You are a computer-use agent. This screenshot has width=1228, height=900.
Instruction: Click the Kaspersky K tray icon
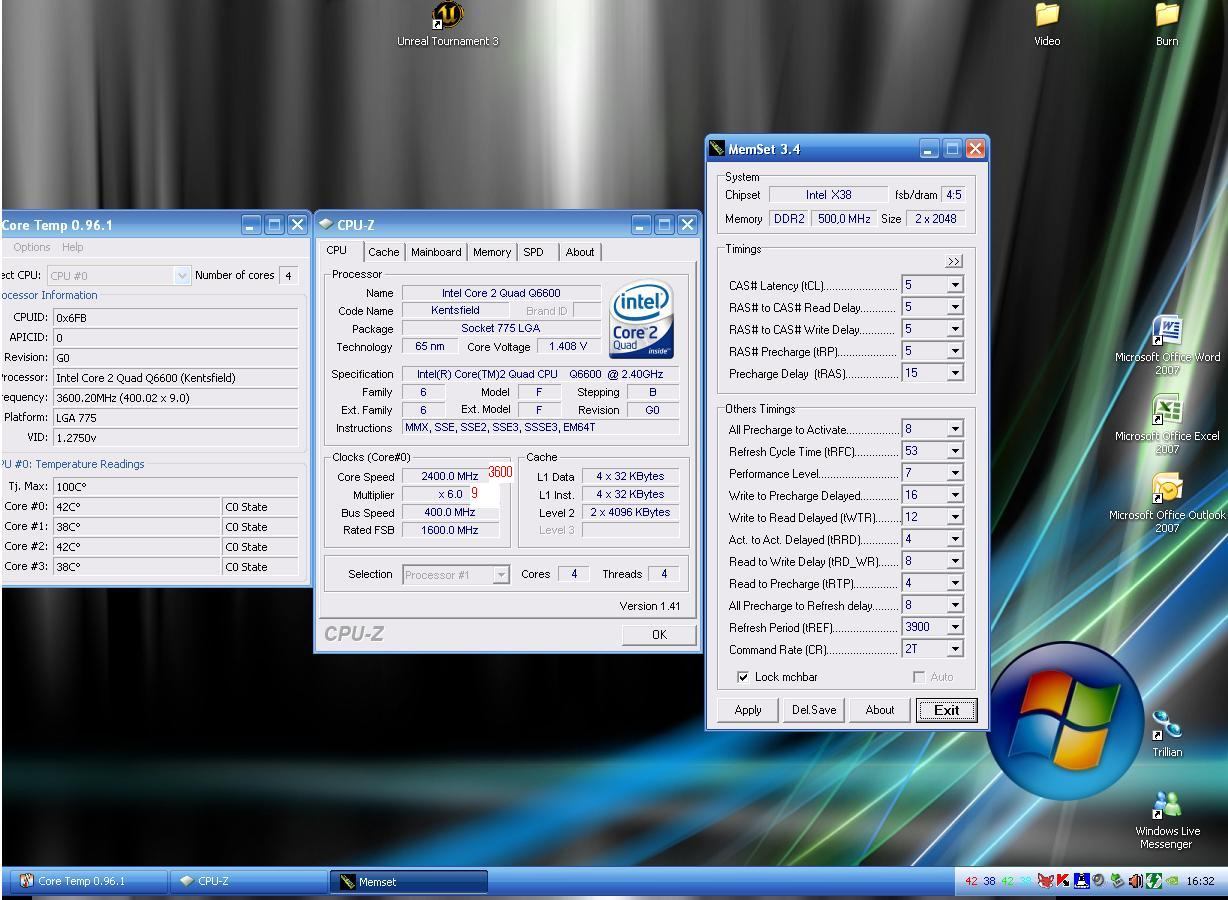point(1063,881)
